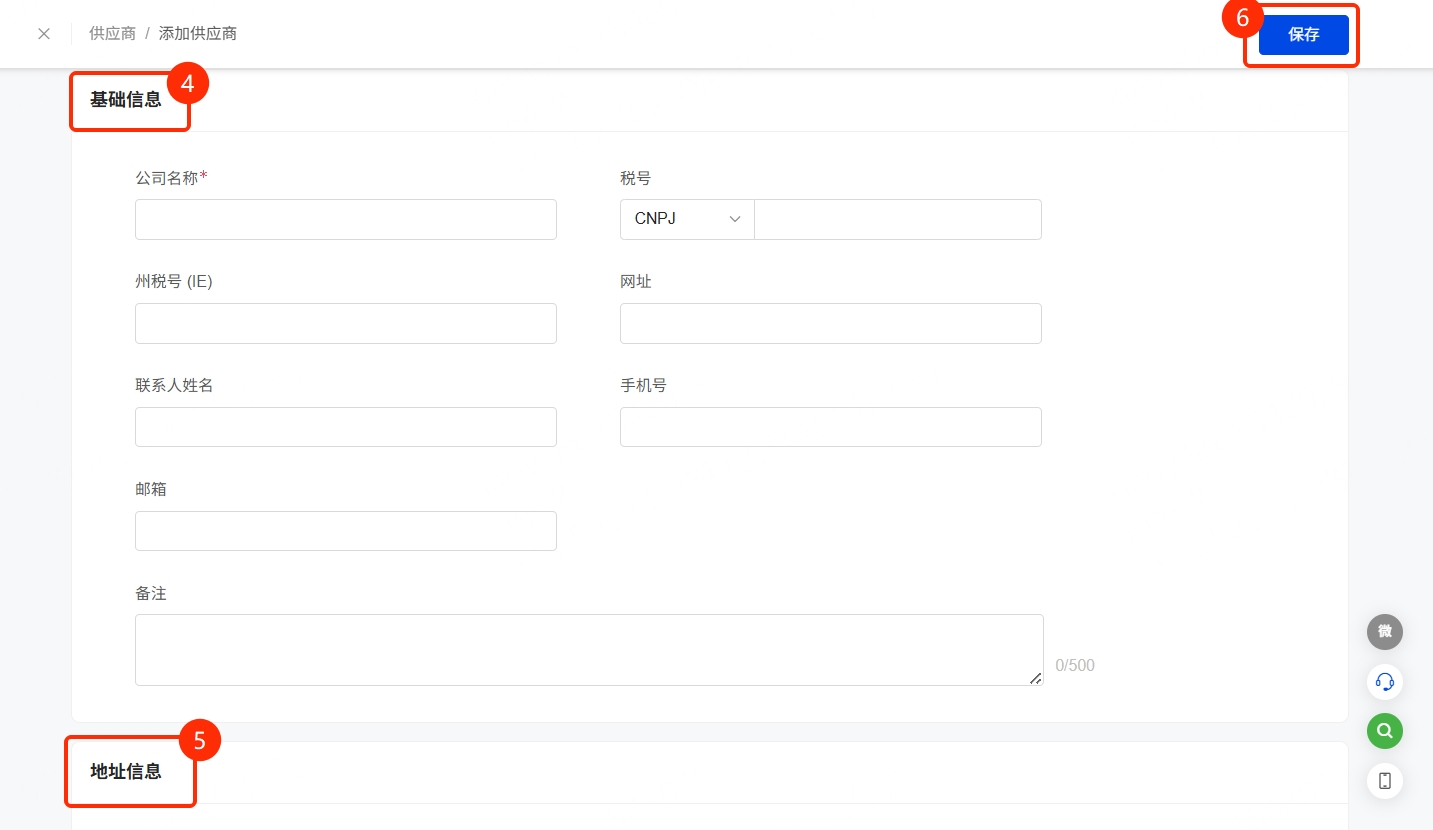This screenshot has height=830, width=1433.
Task: Focus the 邮箱 input field
Action: 346,531
